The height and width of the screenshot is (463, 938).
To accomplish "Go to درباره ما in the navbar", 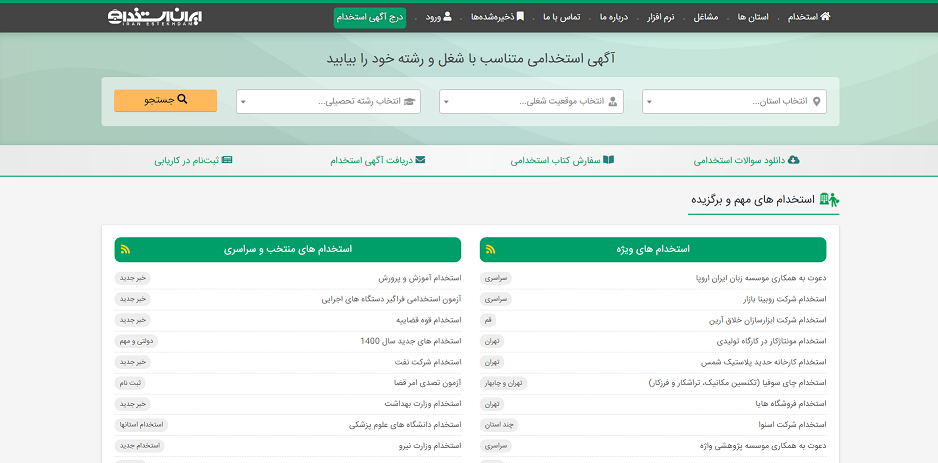I will click(x=614, y=17).
